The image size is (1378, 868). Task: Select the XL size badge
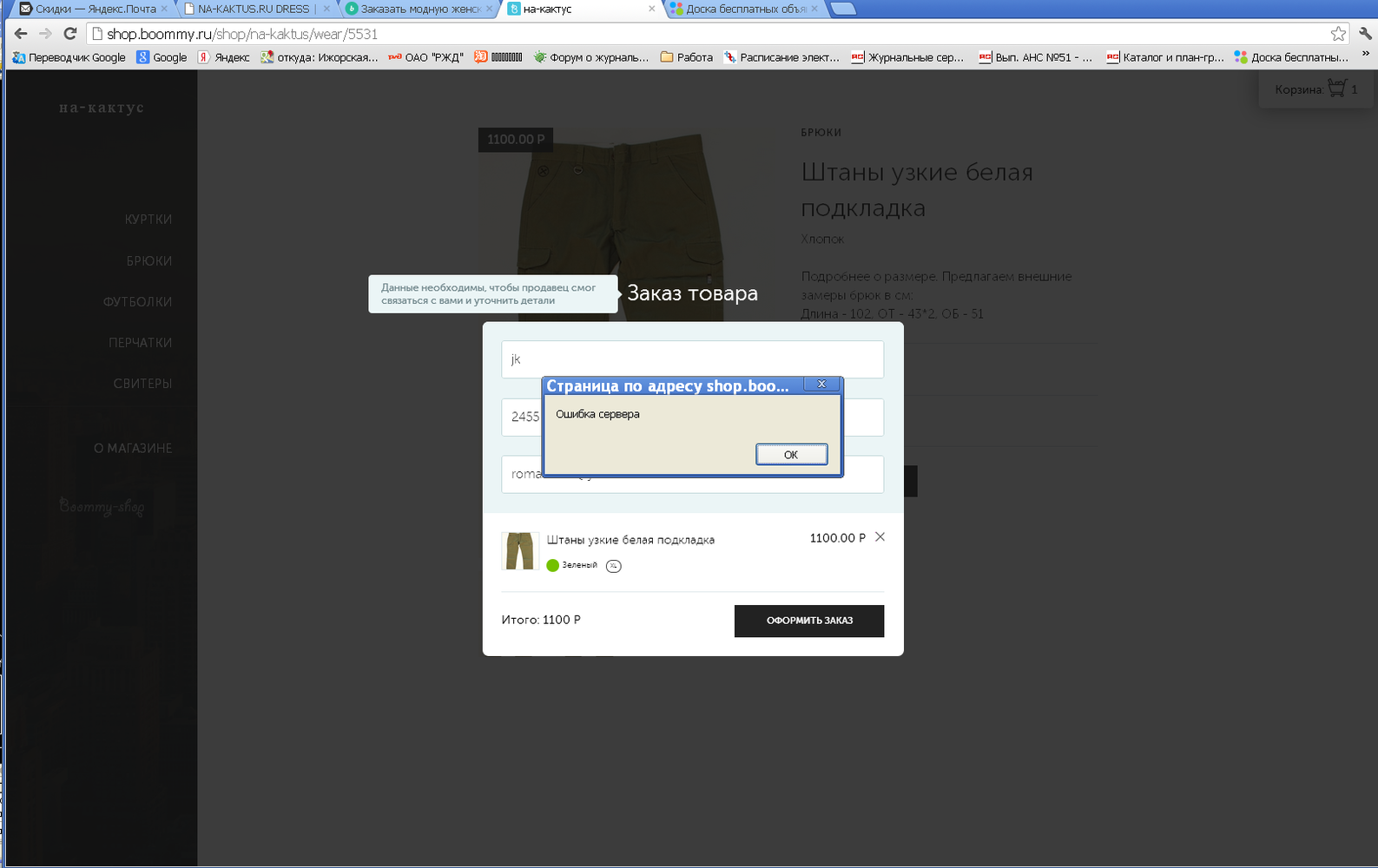[x=613, y=566]
